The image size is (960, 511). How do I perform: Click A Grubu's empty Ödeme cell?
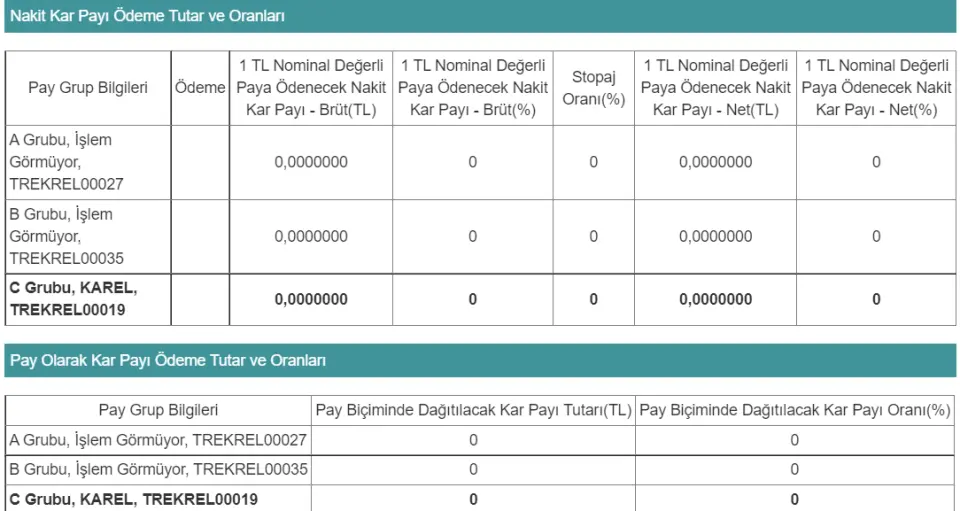click(x=200, y=162)
